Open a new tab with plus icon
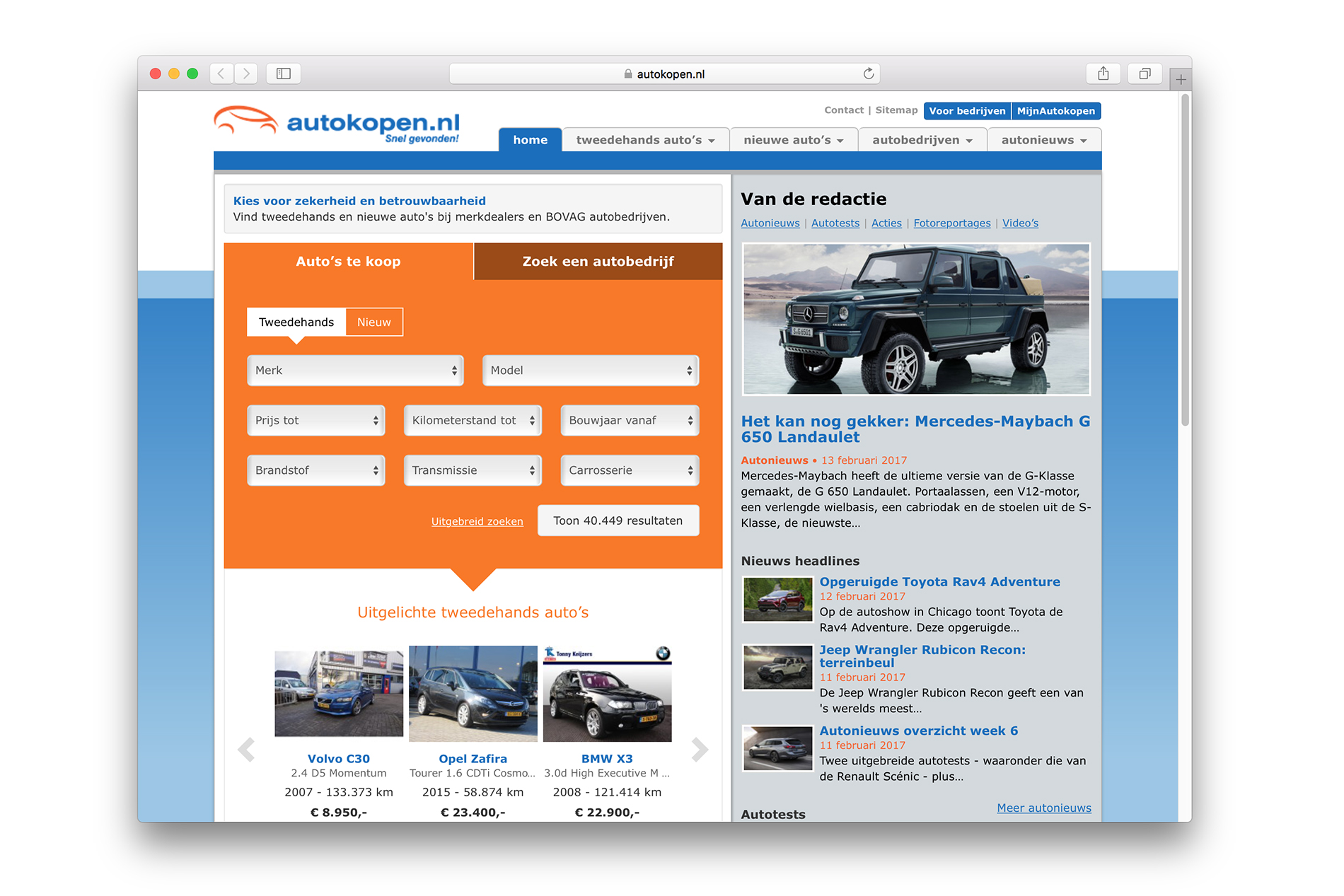This screenshot has width=1344, height=896. click(x=1181, y=80)
